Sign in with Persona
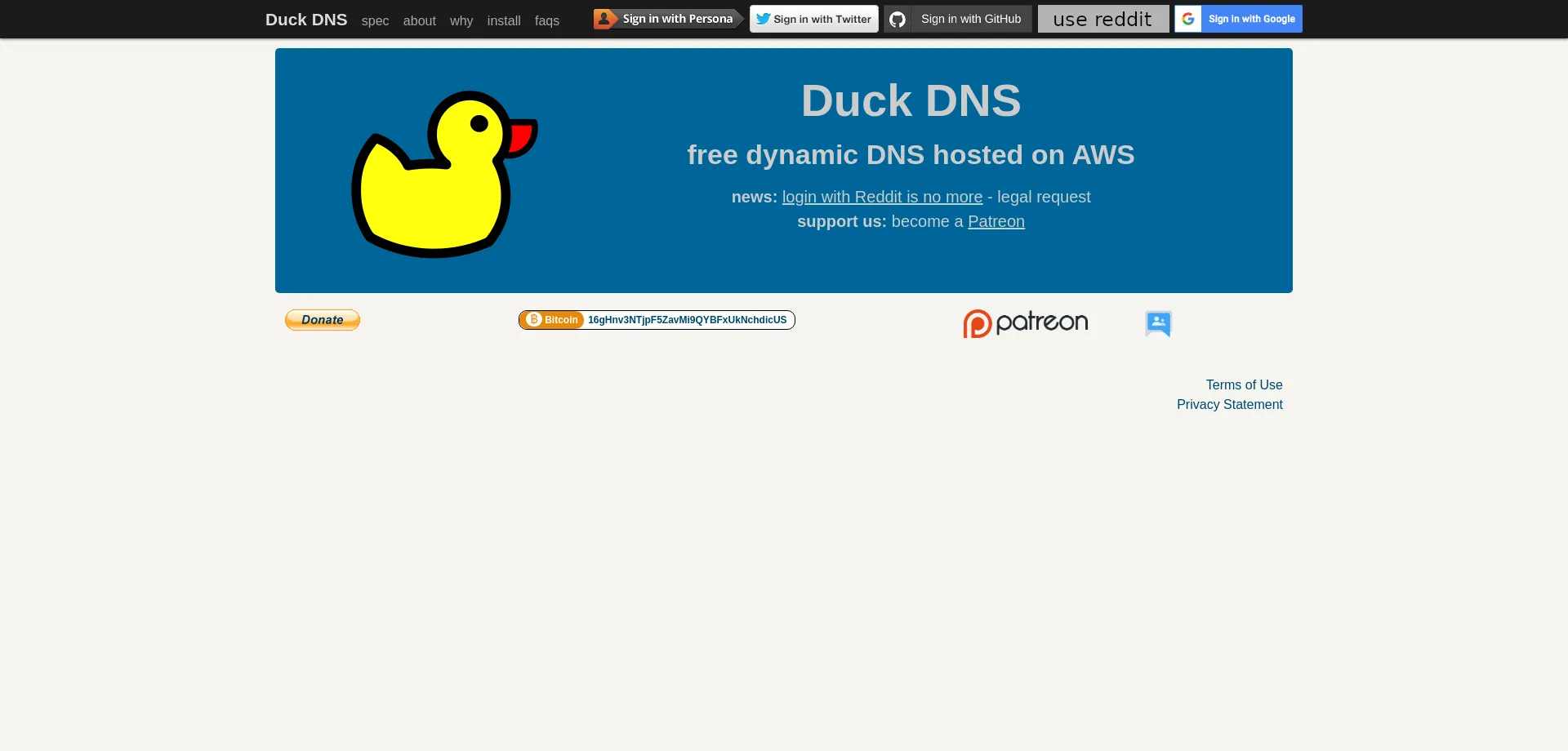Image resolution: width=1568 pixels, height=751 pixels. 669,19
